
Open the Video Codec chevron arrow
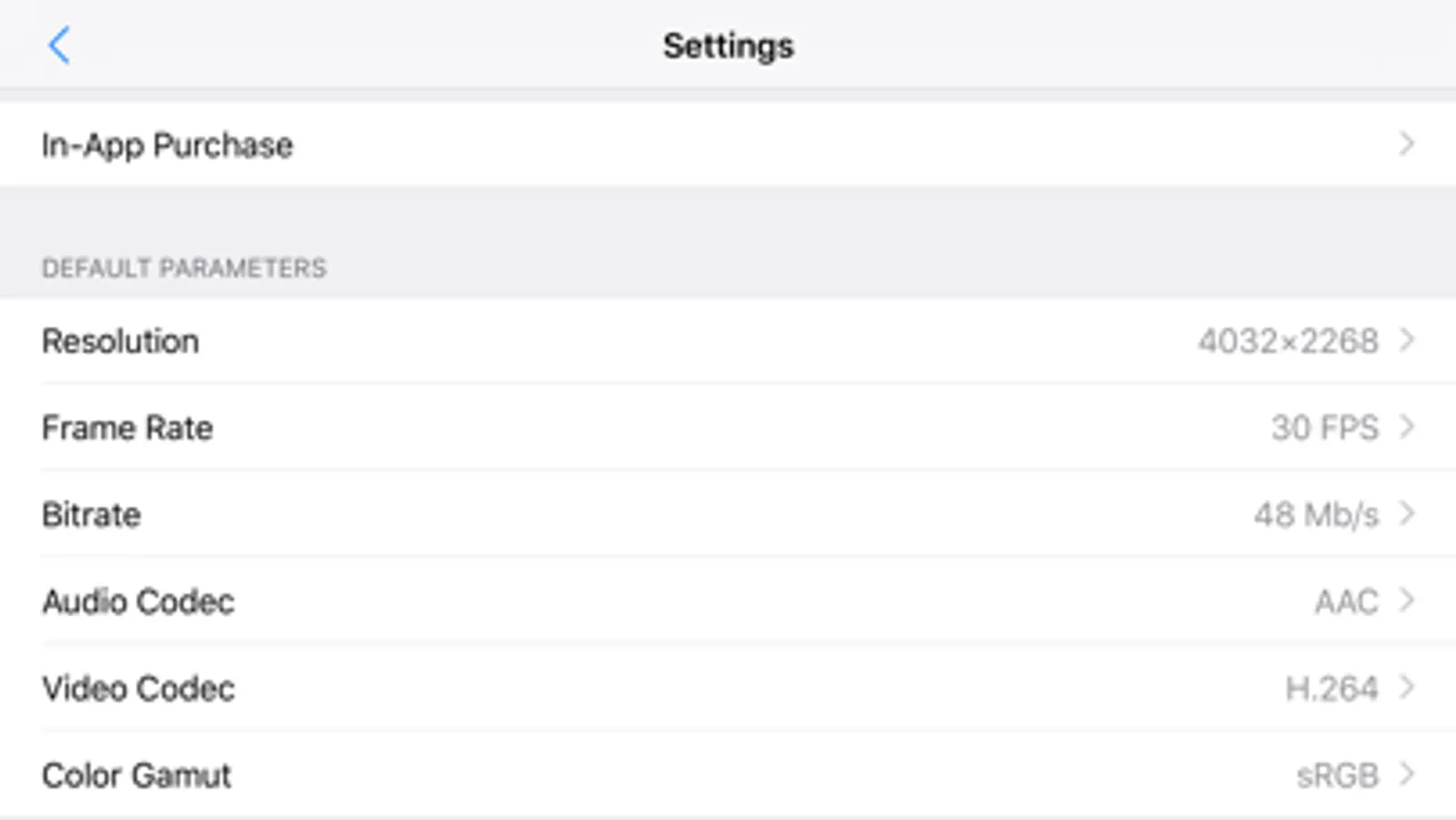click(1407, 687)
